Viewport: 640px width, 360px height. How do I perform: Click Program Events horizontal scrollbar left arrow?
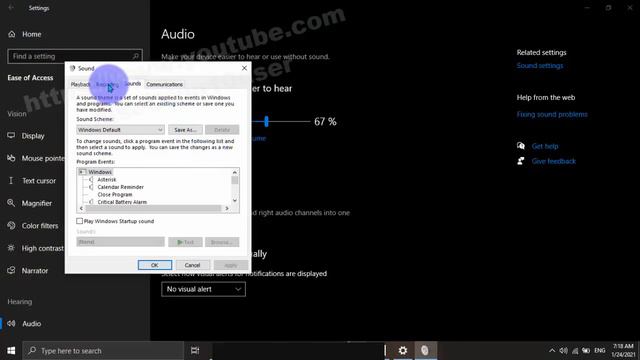click(x=81, y=208)
